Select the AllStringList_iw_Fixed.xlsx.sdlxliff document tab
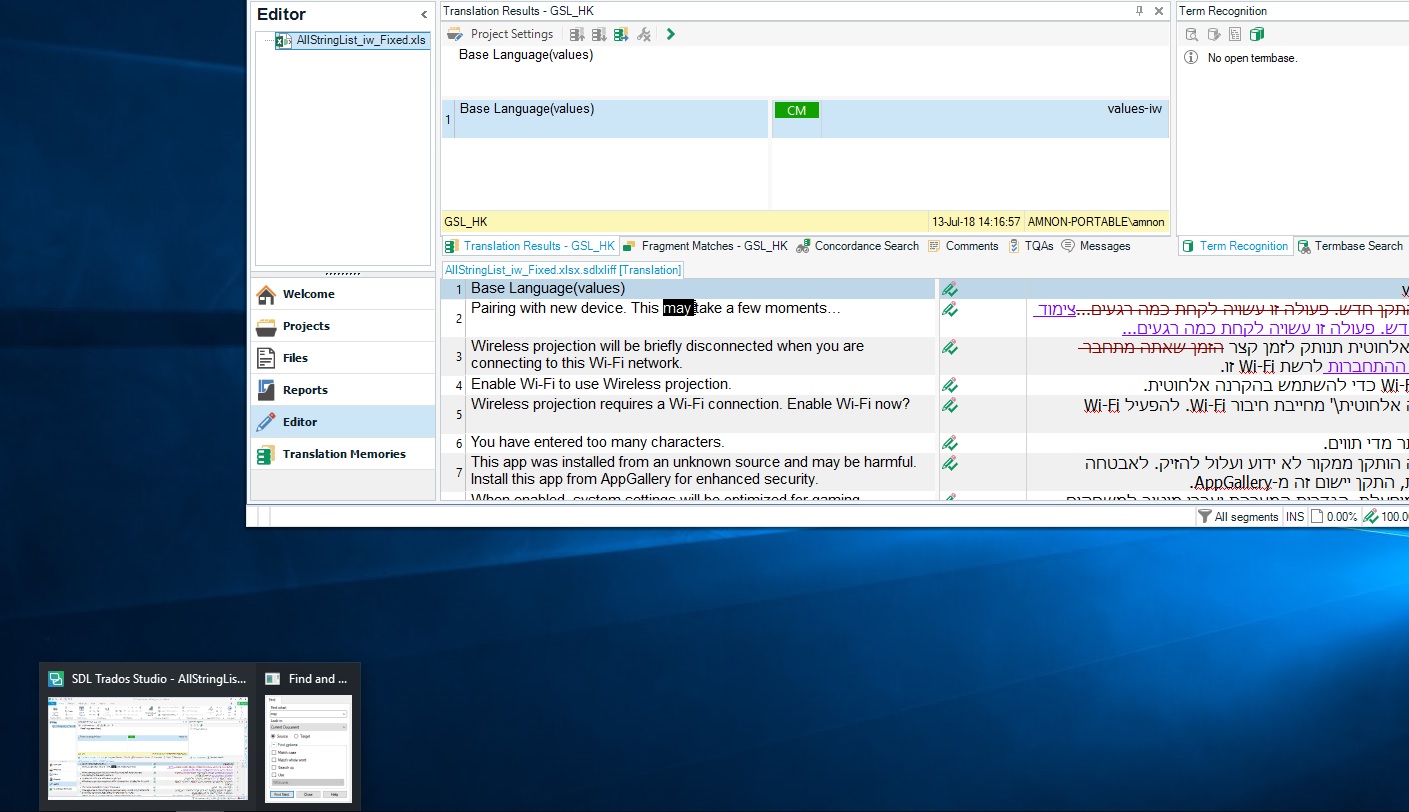 (563, 270)
